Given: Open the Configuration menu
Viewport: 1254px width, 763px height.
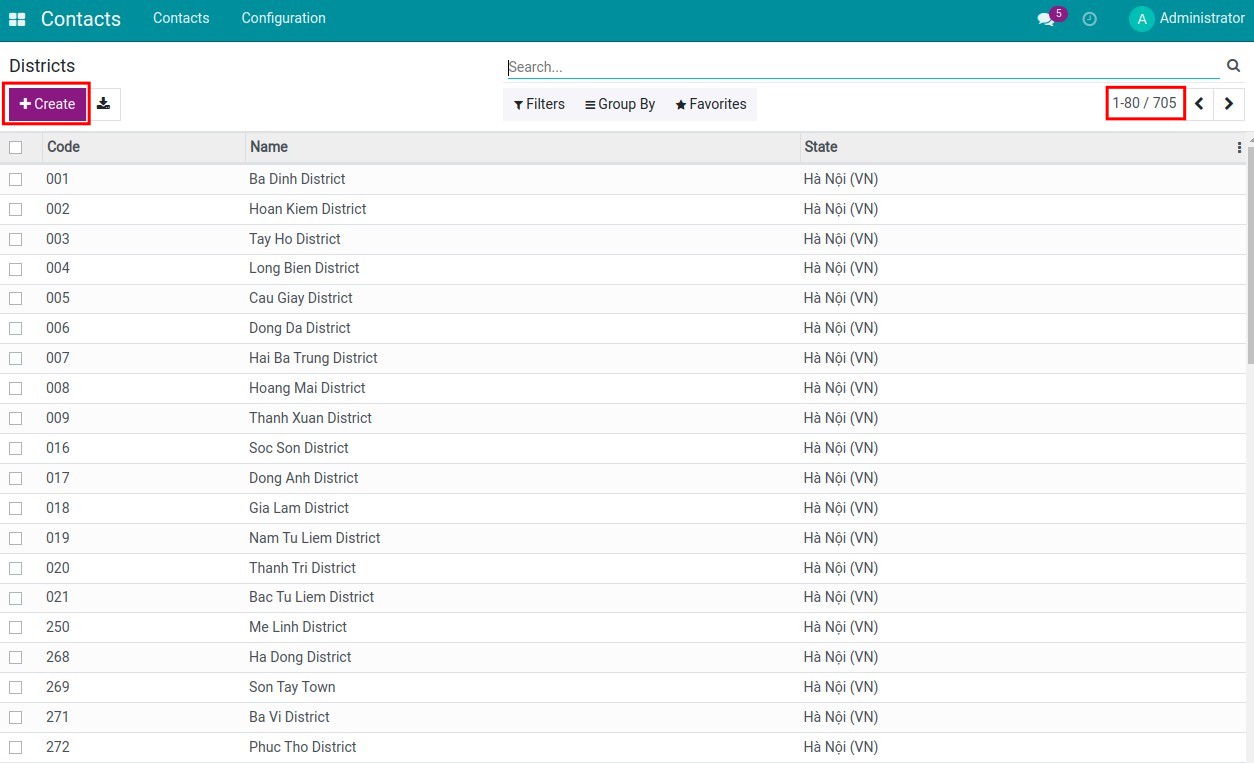Looking at the screenshot, I should [x=283, y=18].
